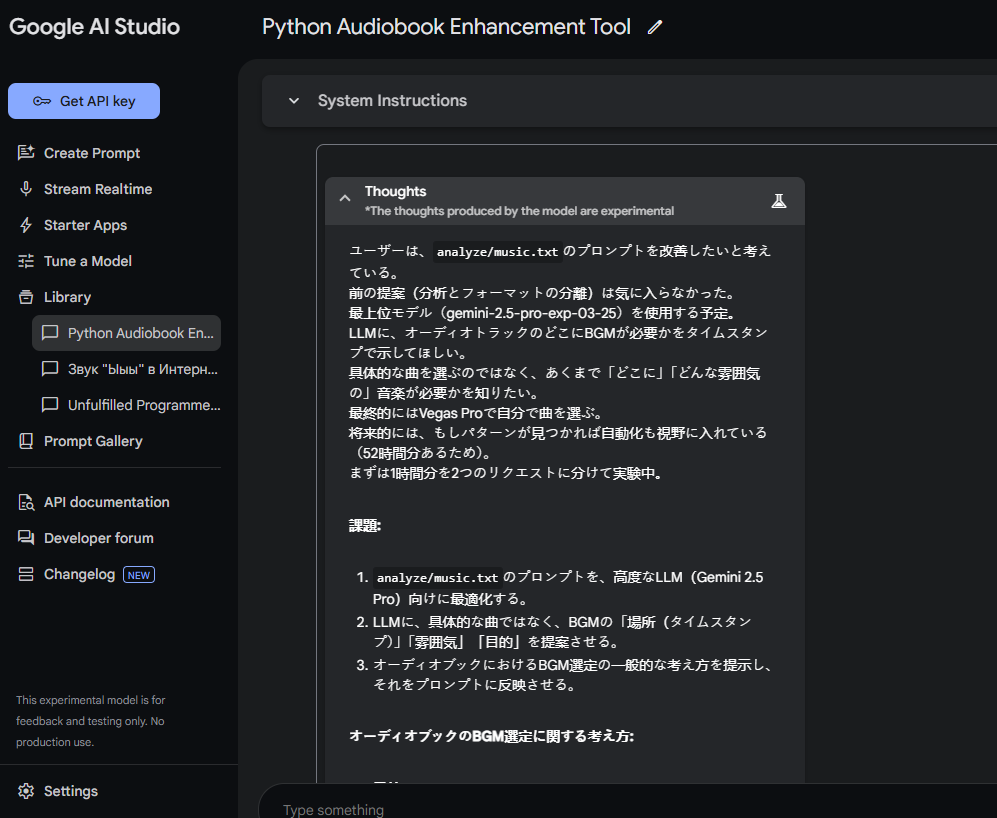This screenshot has width=997, height=818.
Task: Select the Python Audiobook En... chat
Action: pyautogui.click(x=127, y=333)
